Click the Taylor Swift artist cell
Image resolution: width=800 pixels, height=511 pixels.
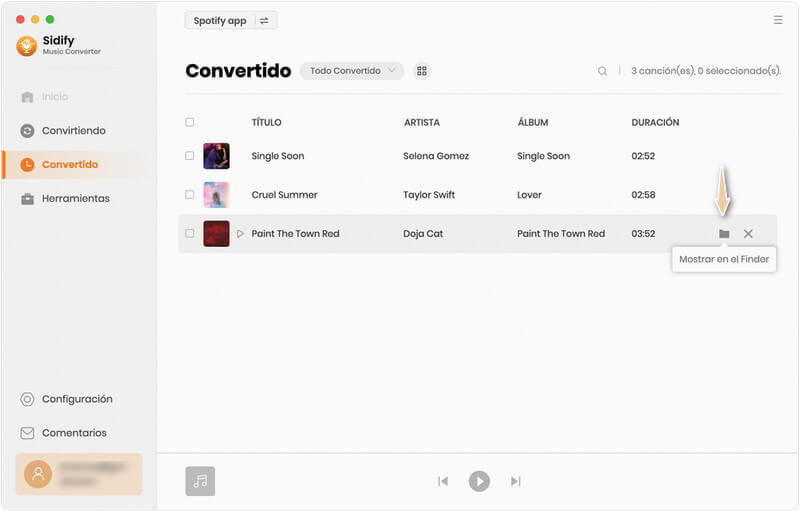[x=429, y=195]
